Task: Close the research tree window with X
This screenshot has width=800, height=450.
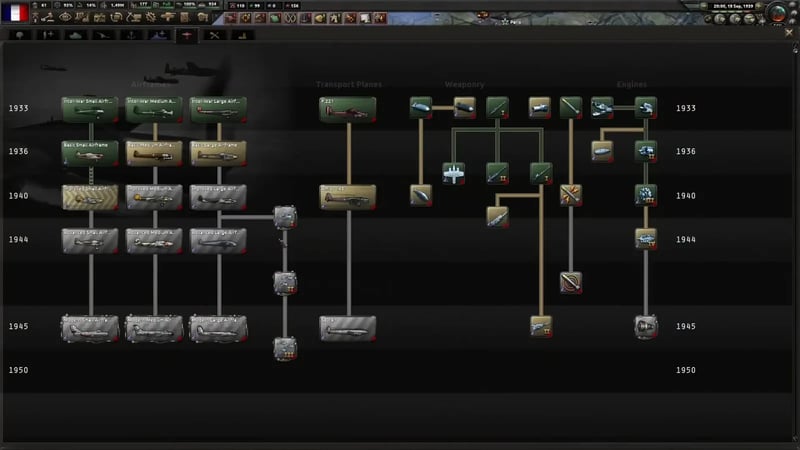Action: coord(789,33)
